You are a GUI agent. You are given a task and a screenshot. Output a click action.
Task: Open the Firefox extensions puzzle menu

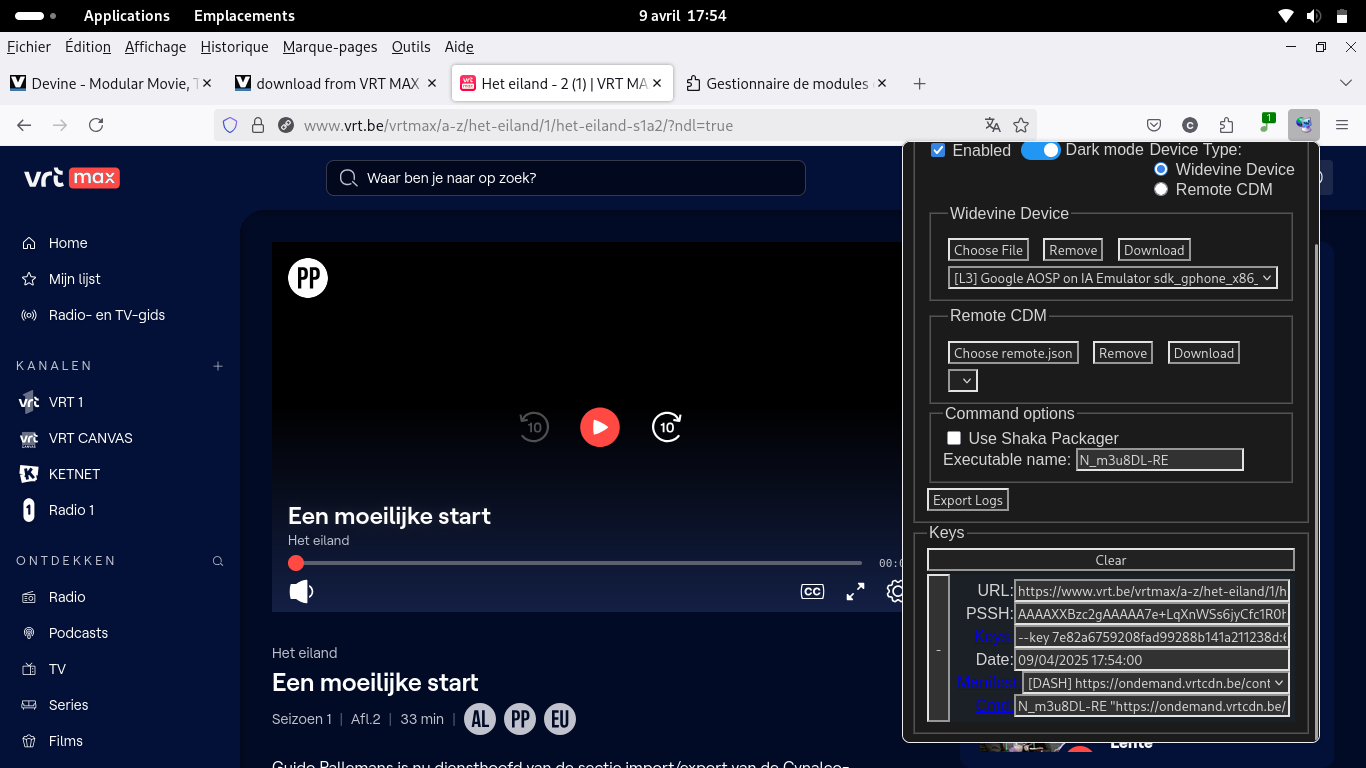[x=1227, y=125]
